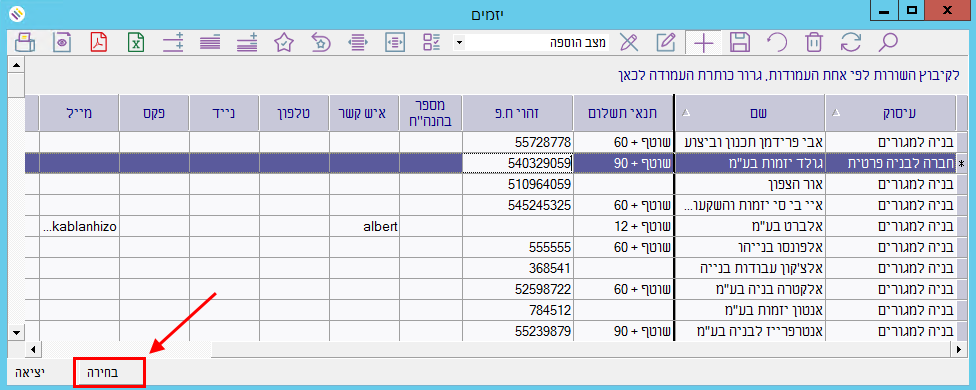This screenshot has width=976, height=390.
Task: Click the cell with value 510964059
Action: coord(517,184)
